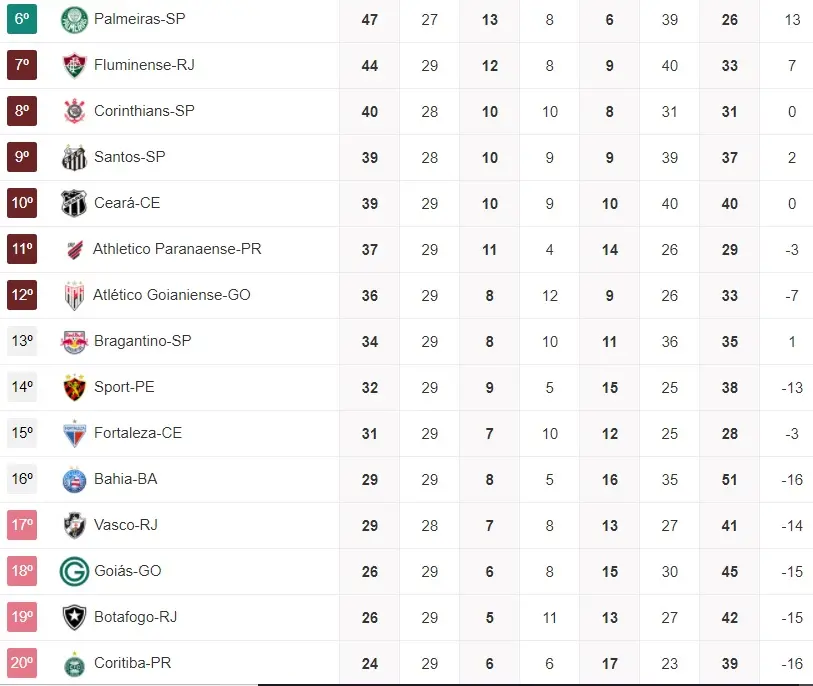The height and width of the screenshot is (686, 813).
Task: Click the Bragantino club crest
Action: [x=74, y=341]
